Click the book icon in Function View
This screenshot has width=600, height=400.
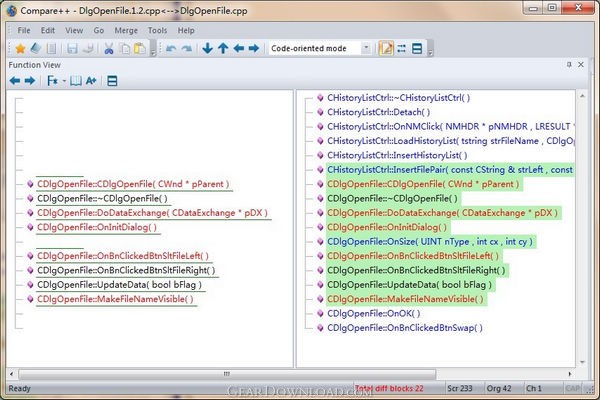[76, 80]
